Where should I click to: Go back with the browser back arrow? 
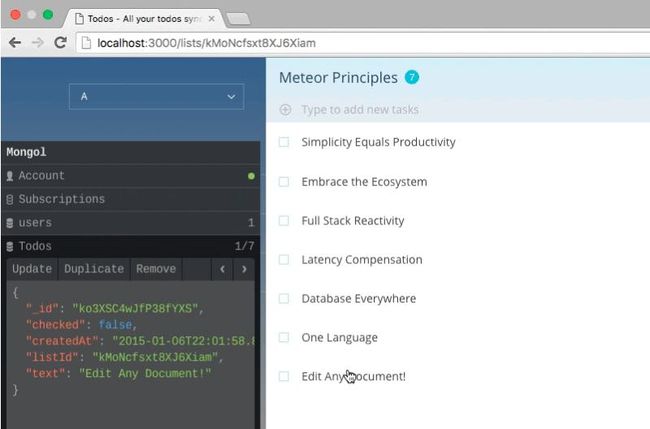point(15,42)
